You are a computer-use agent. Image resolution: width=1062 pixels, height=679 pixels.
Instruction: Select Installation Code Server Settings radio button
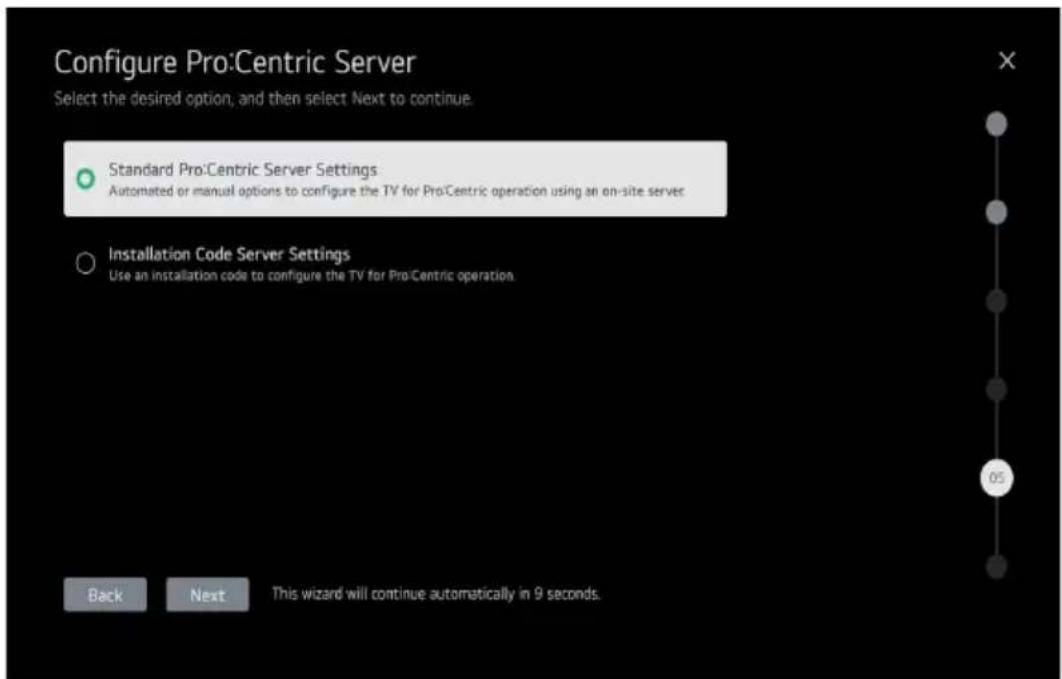[85, 263]
